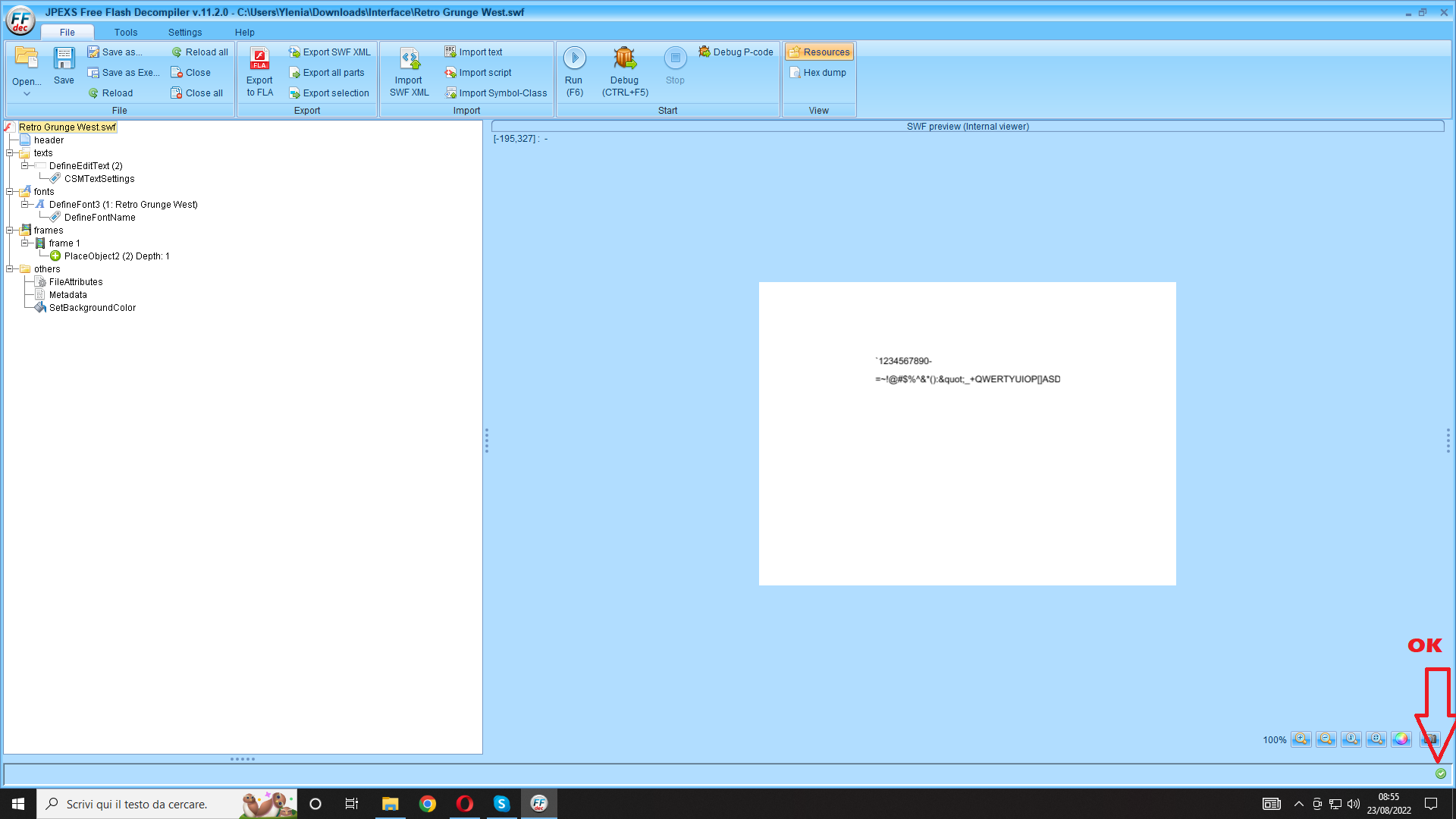Collapse the texts folder node

point(10,153)
